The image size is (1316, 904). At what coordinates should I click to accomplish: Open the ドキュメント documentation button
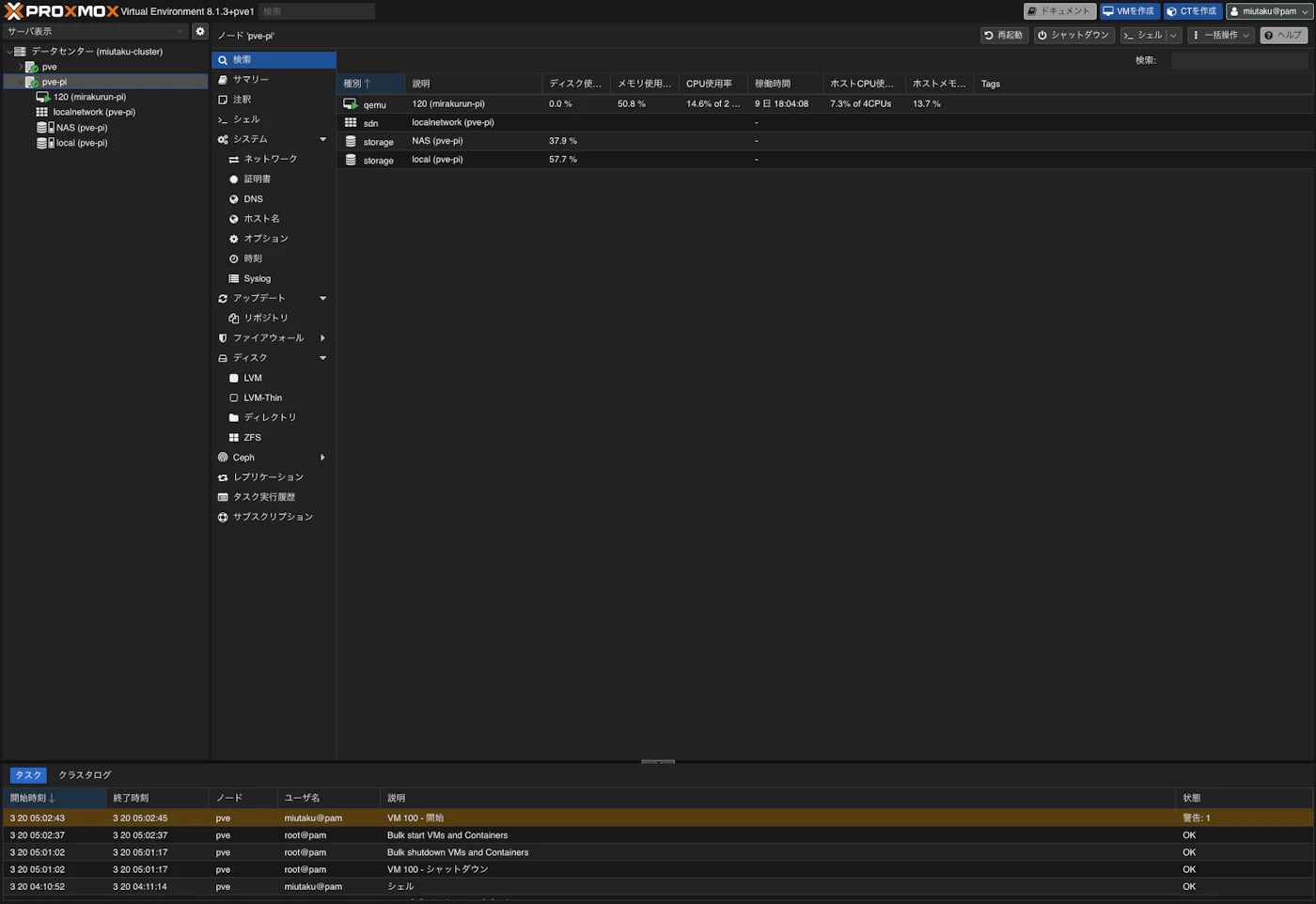coord(1059,11)
